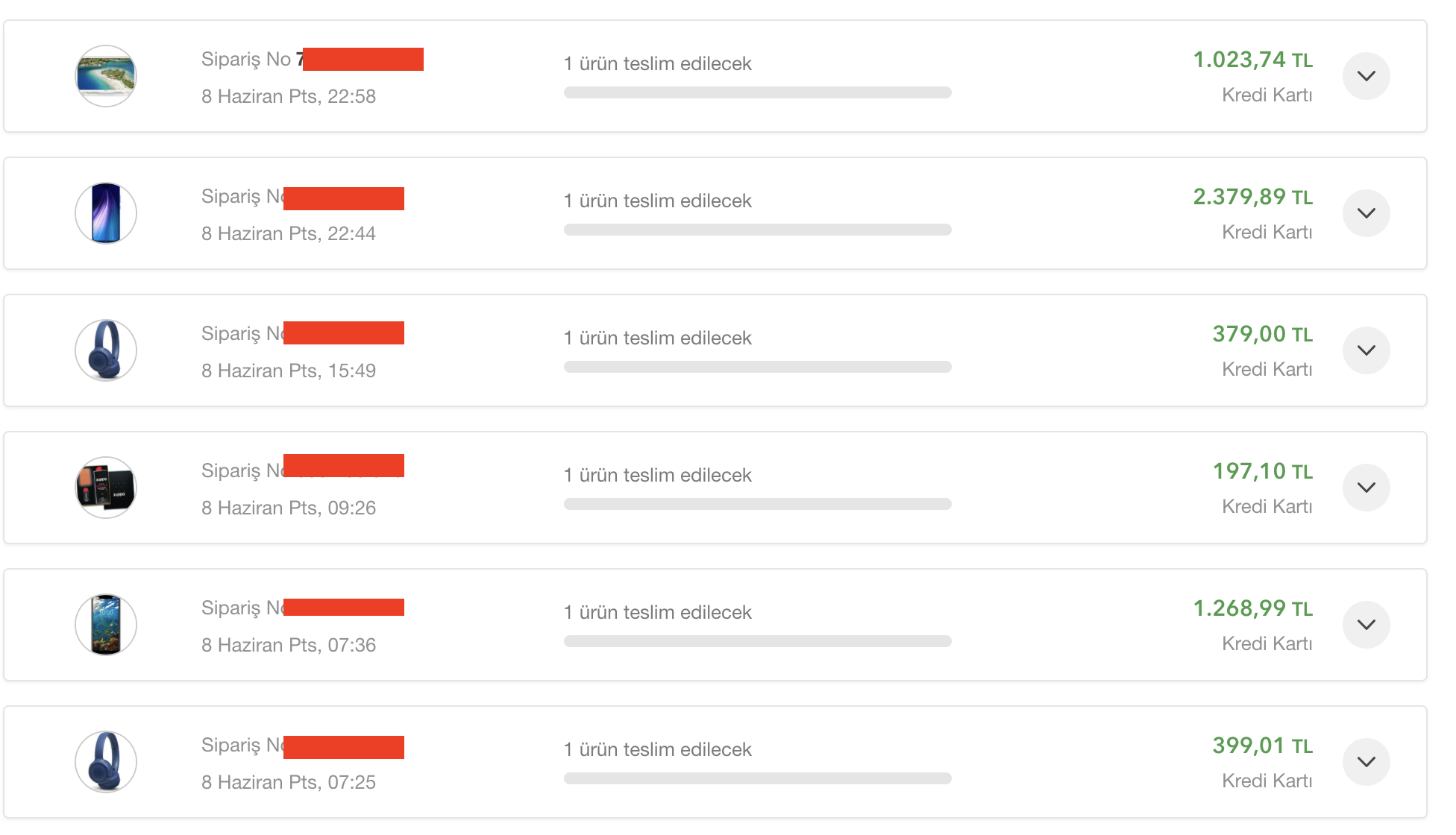Expand the 197,10 TL order chevron
Screen dimensions: 1456x835
click(1366, 488)
